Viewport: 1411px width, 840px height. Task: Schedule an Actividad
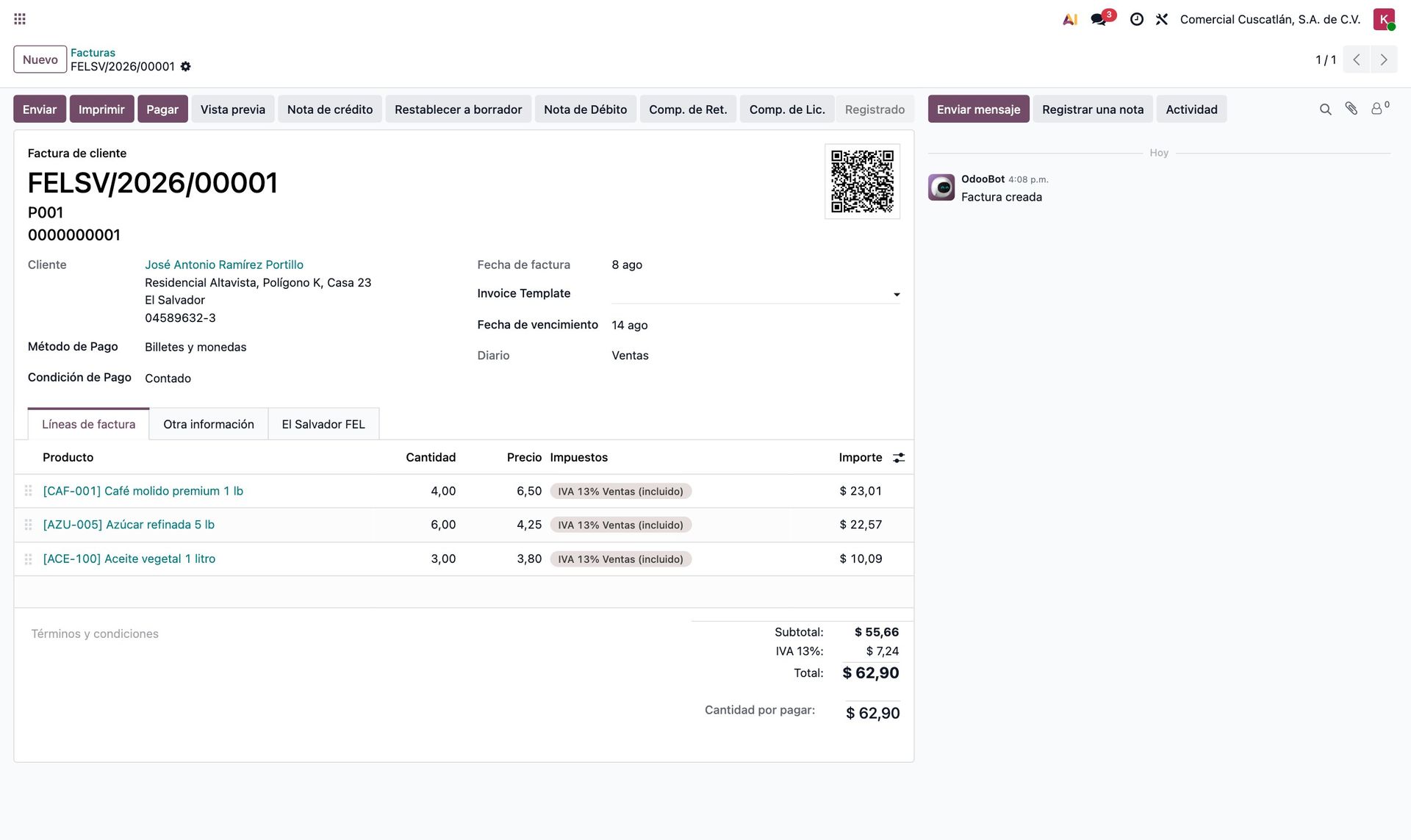point(1191,110)
